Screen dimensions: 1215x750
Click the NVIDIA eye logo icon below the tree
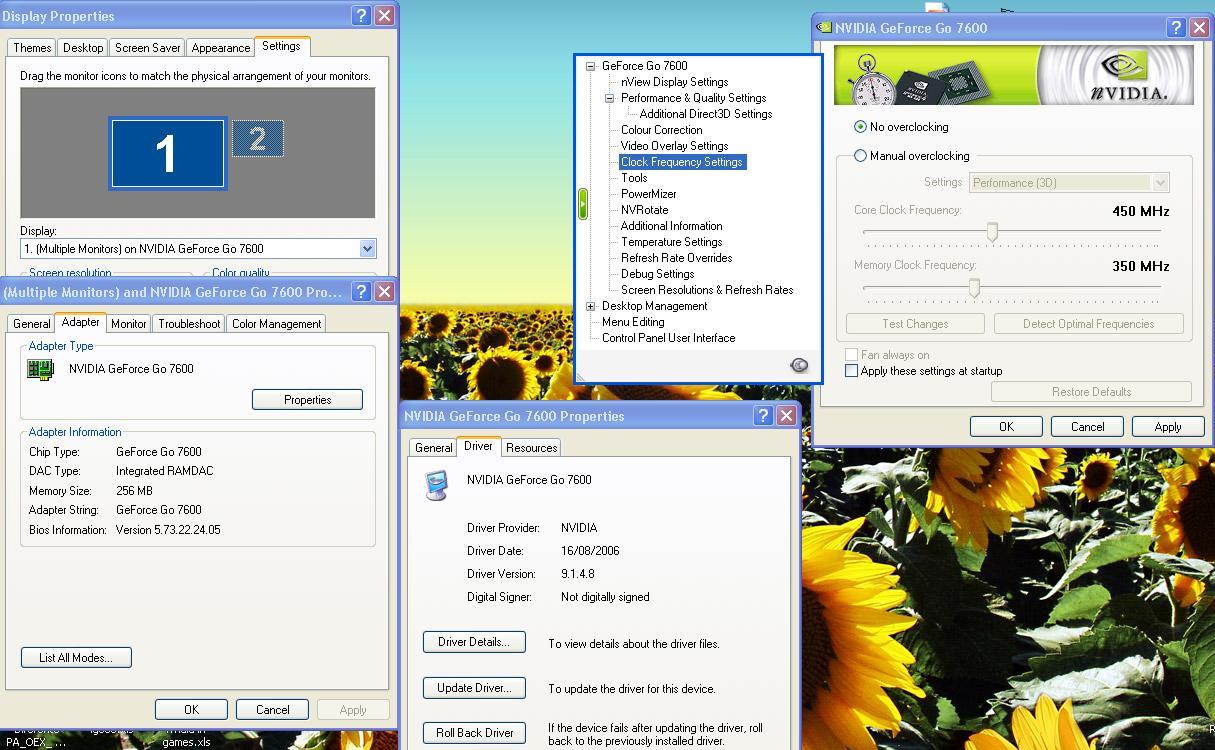(x=799, y=365)
